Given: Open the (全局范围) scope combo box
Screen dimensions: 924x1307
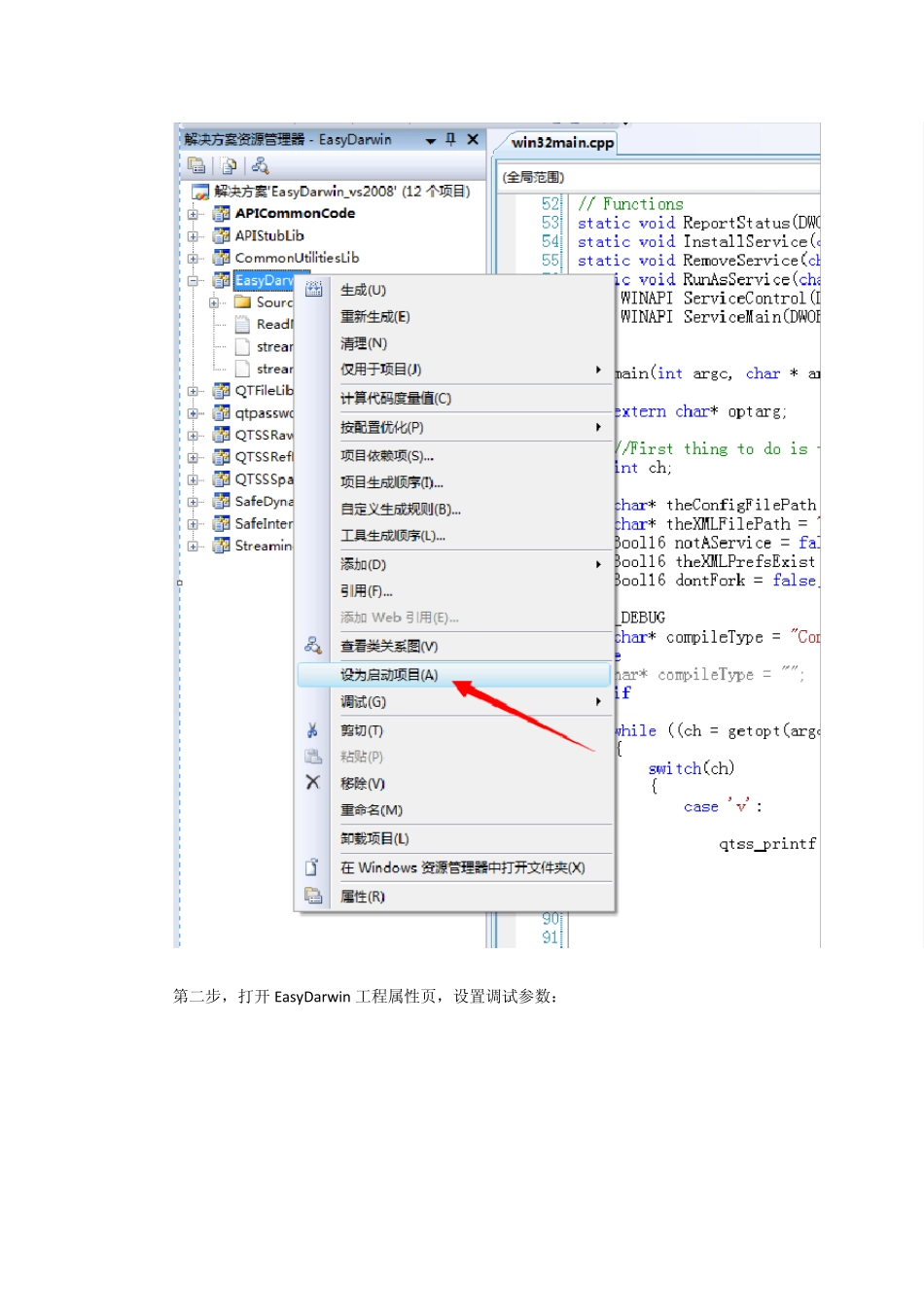Looking at the screenshot, I should coord(658,177).
